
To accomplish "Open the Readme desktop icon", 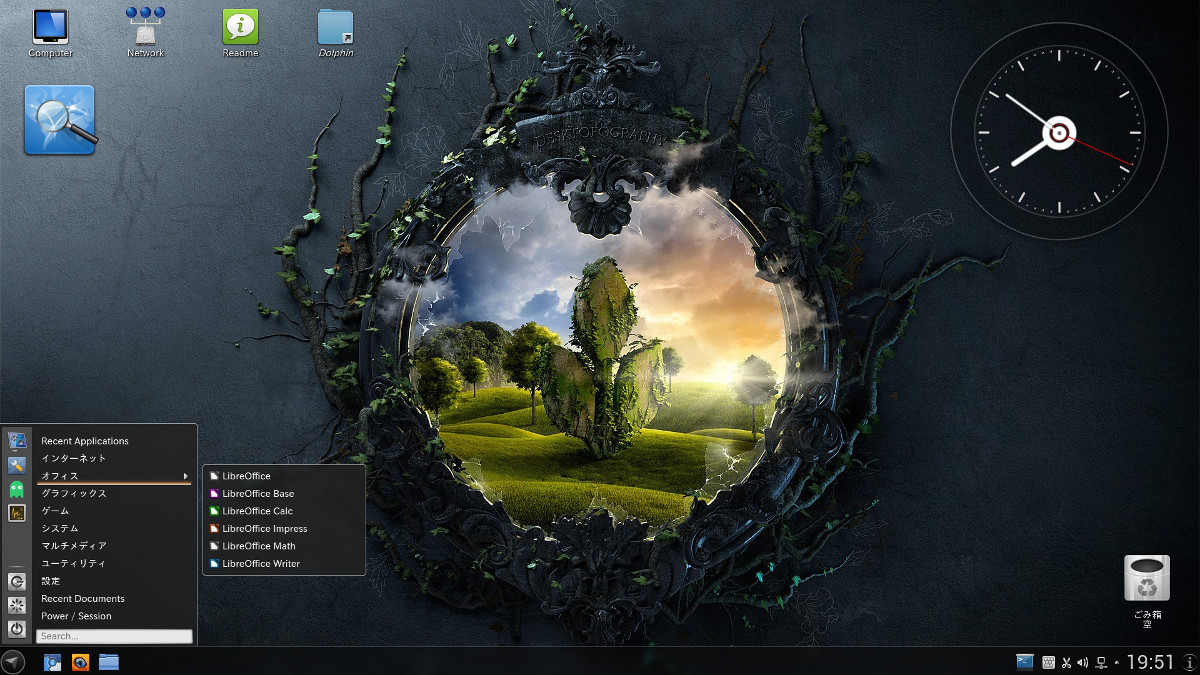I will [x=240, y=32].
